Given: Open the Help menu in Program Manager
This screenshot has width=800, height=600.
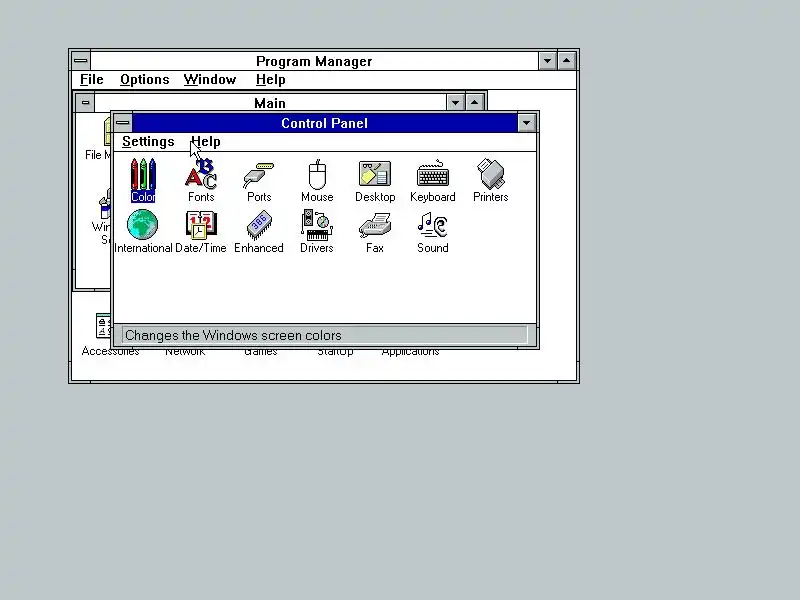Looking at the screenshot, I should (270, 80).
